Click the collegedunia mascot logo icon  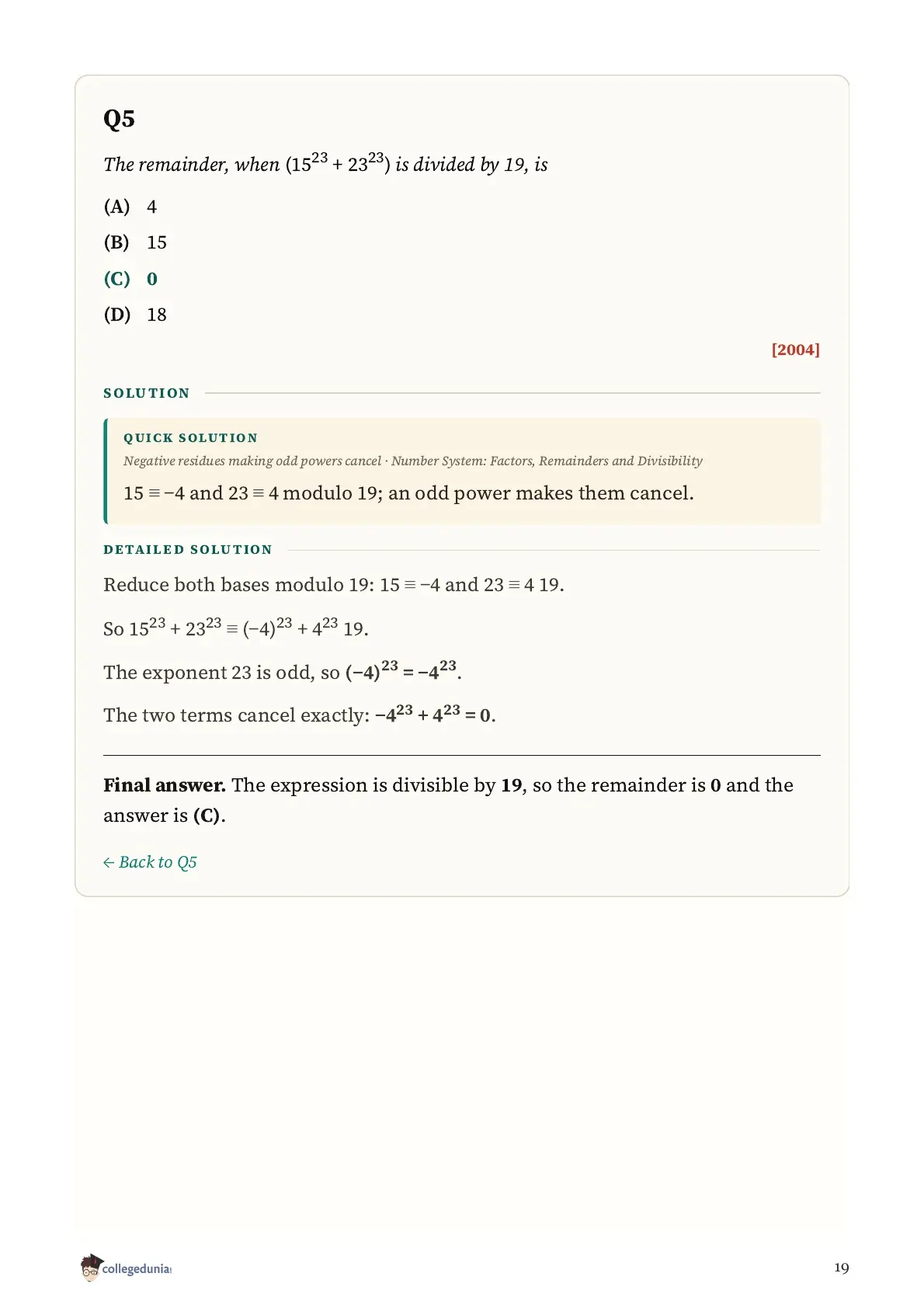tap(91, 1268)
